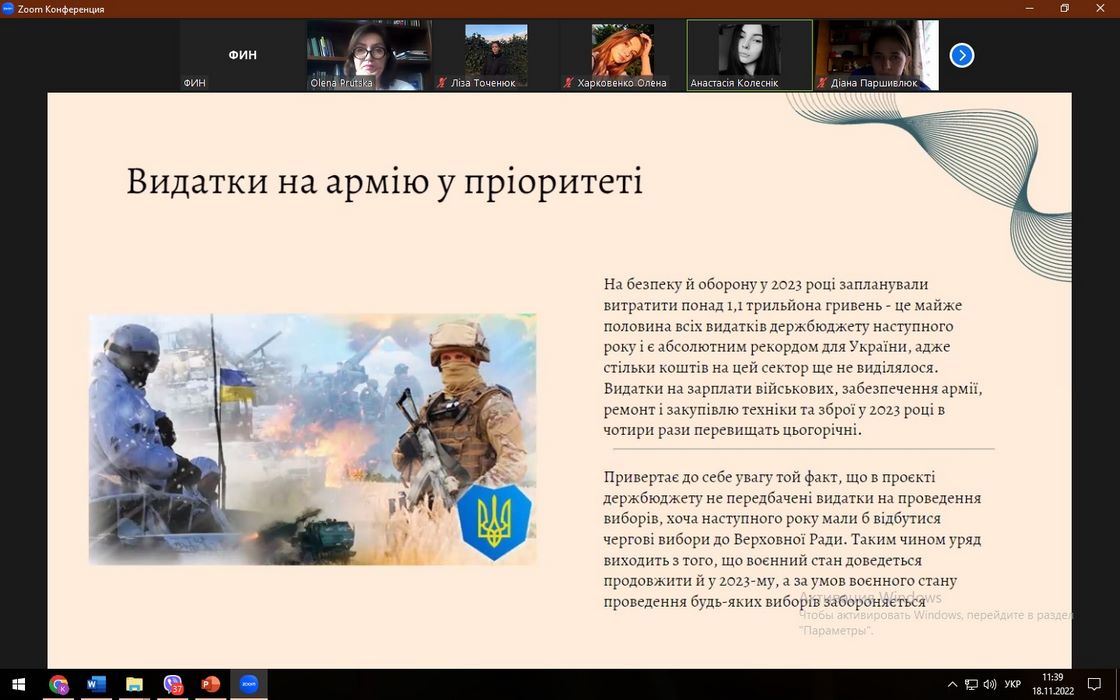Open the network icon in system tray

[971, 685]
